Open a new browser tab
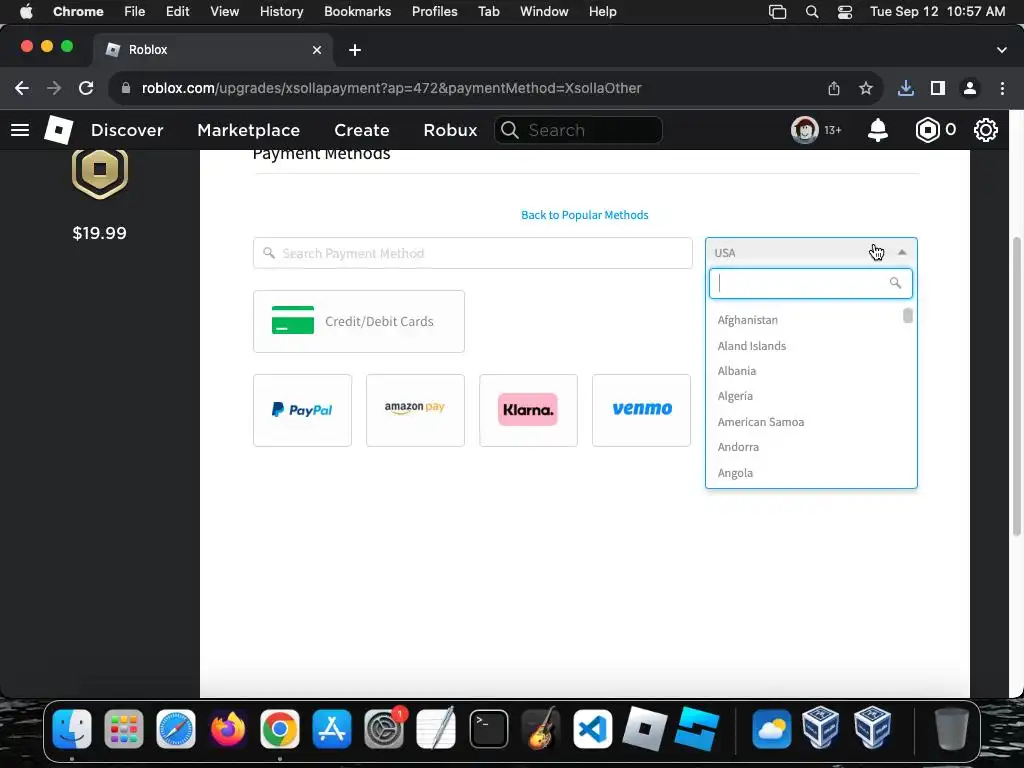This screenshot has height=768, width=1024. pos(355,50)
